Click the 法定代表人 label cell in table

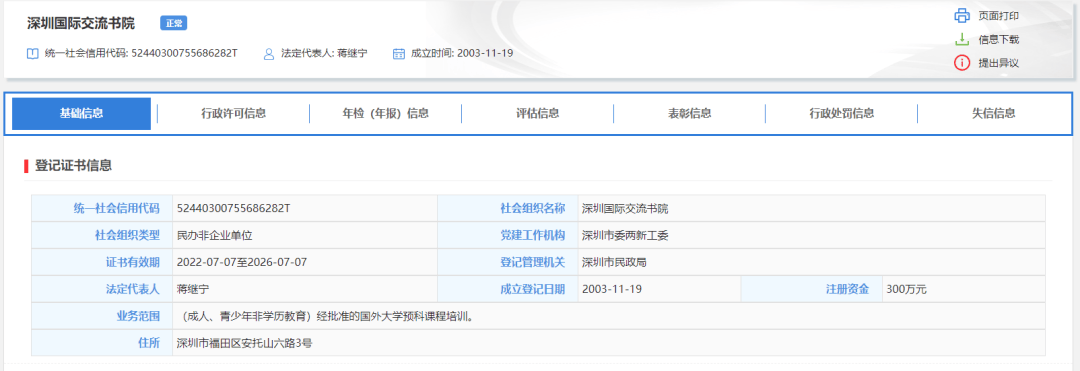click(102, 289)
